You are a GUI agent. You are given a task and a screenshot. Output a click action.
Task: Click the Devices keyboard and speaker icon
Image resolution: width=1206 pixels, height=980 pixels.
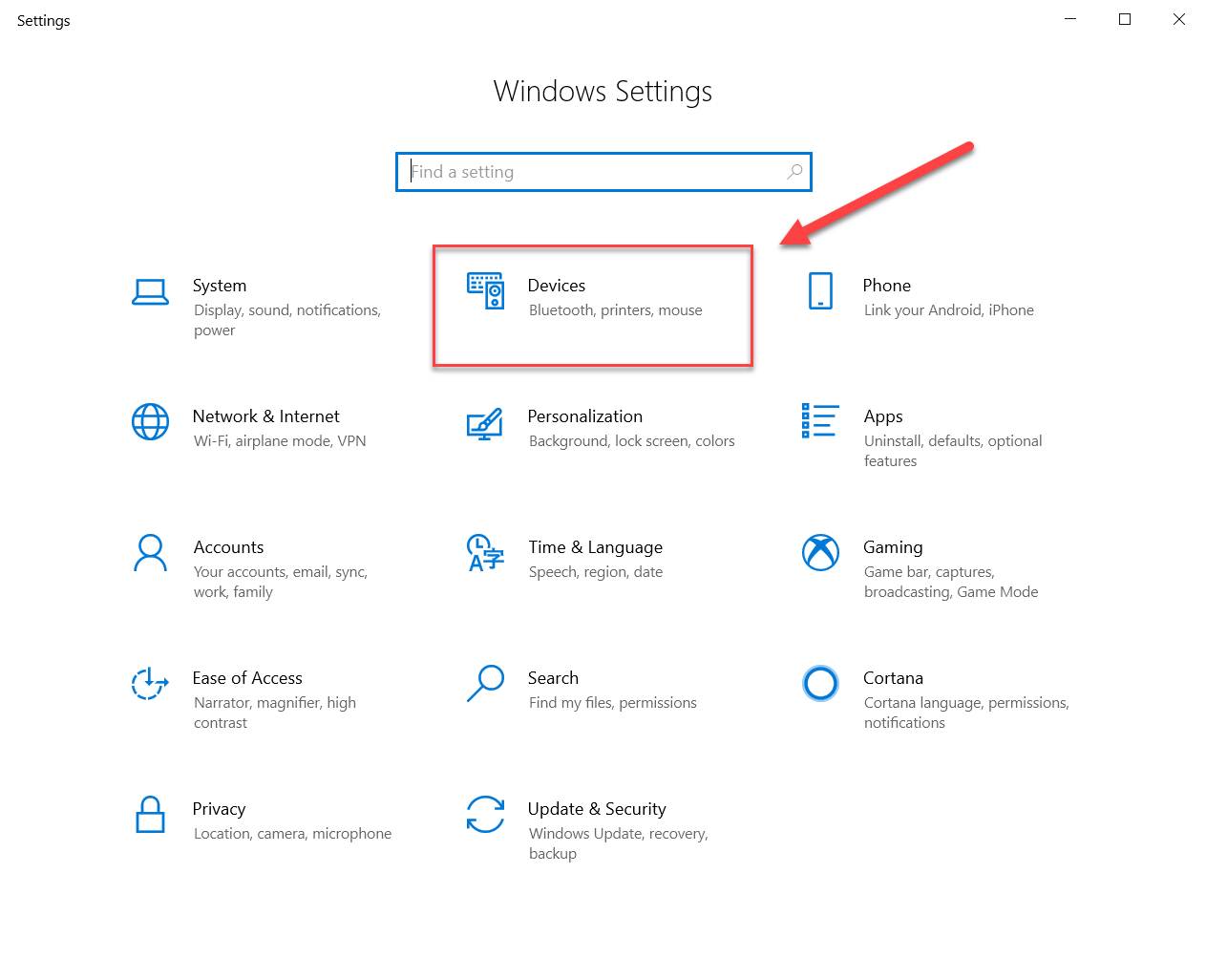485,290
